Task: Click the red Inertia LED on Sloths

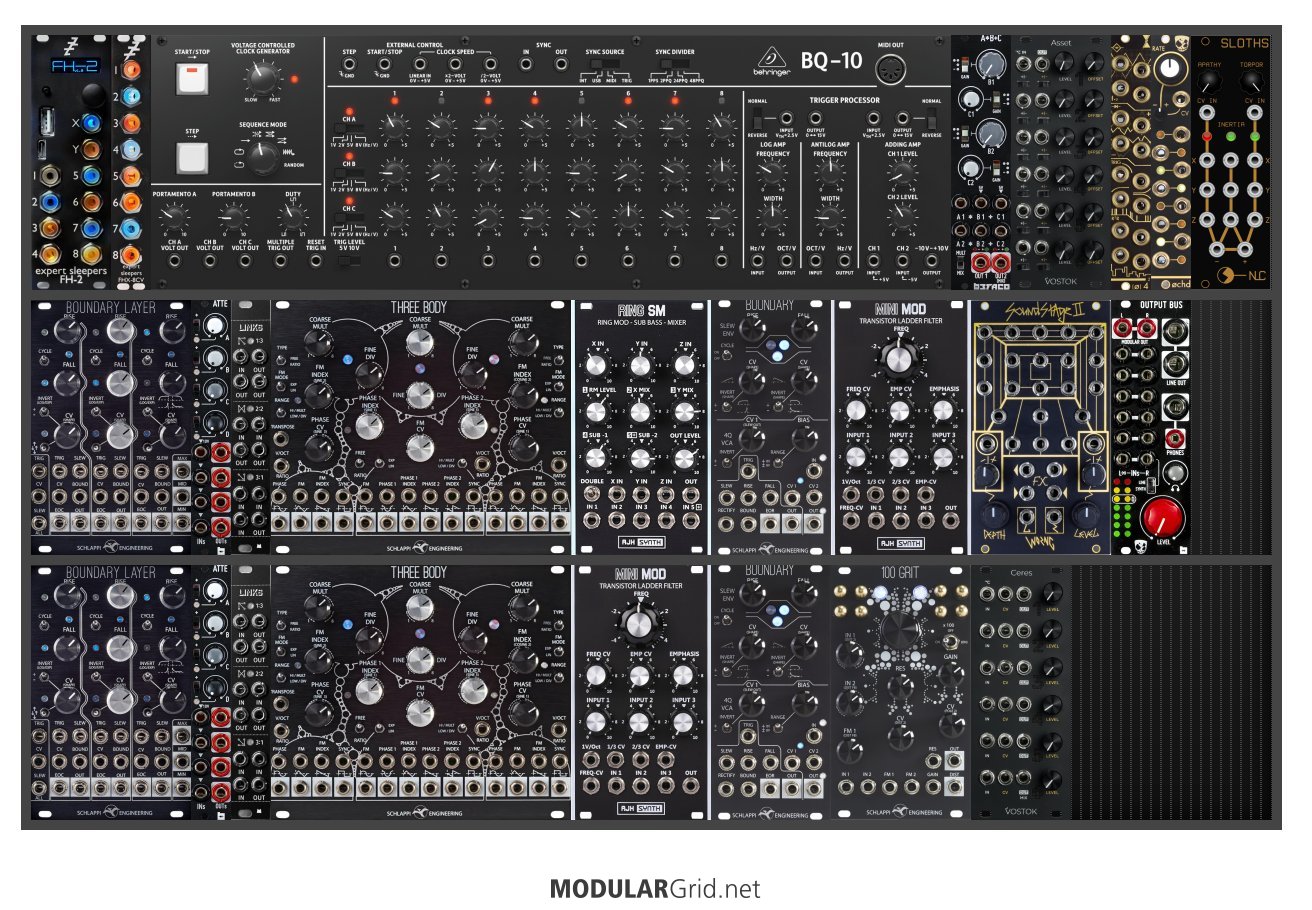Action: pyautogui.click(x=1207, y=135)
